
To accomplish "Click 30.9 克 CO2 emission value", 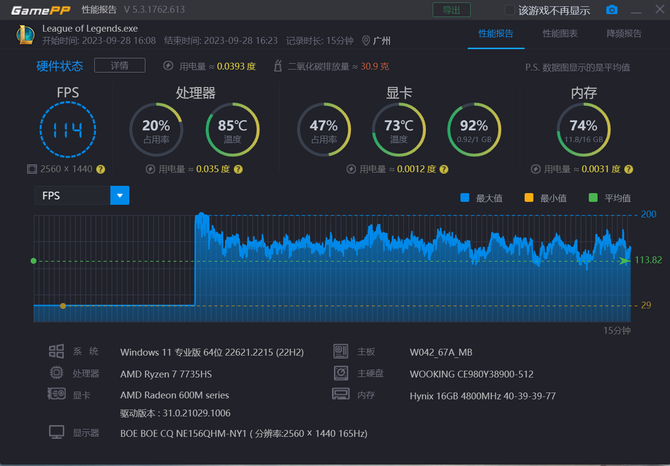I will 375,66.
